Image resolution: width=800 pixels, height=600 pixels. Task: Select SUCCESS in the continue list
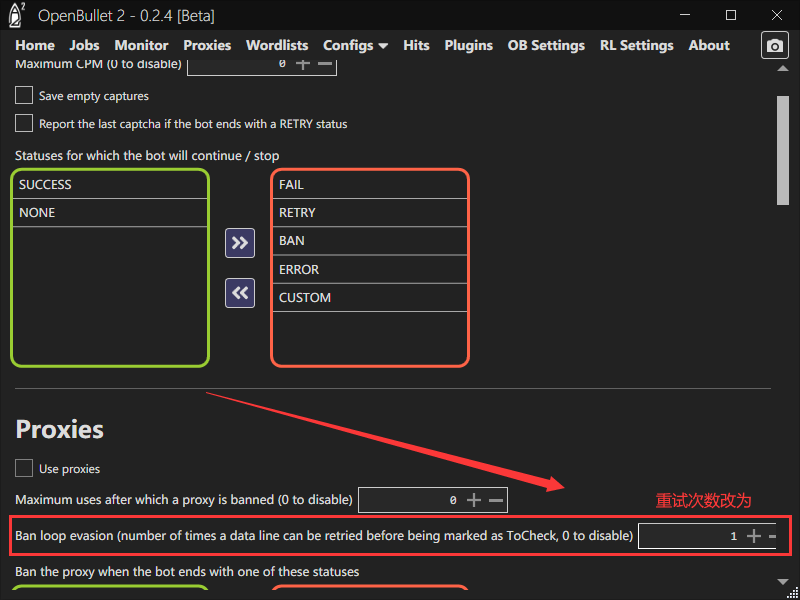point(110,185)
